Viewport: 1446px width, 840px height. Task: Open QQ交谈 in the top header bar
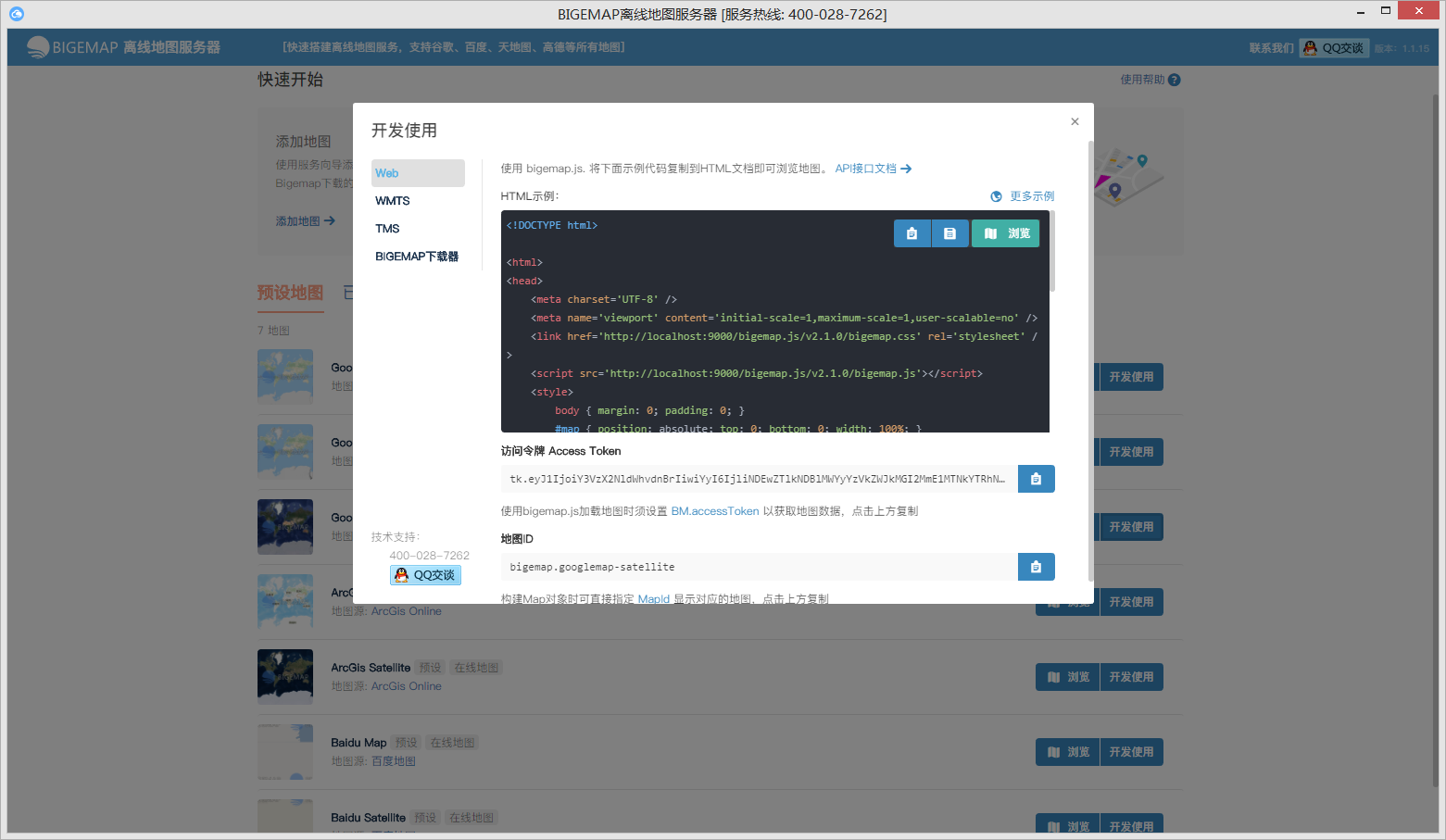[1334, 48]
